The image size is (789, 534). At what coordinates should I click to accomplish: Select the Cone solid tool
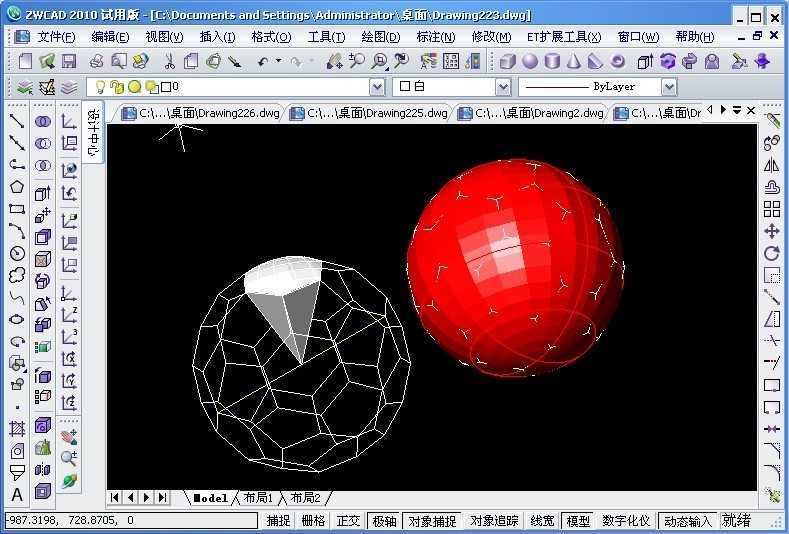pos(574,61)
